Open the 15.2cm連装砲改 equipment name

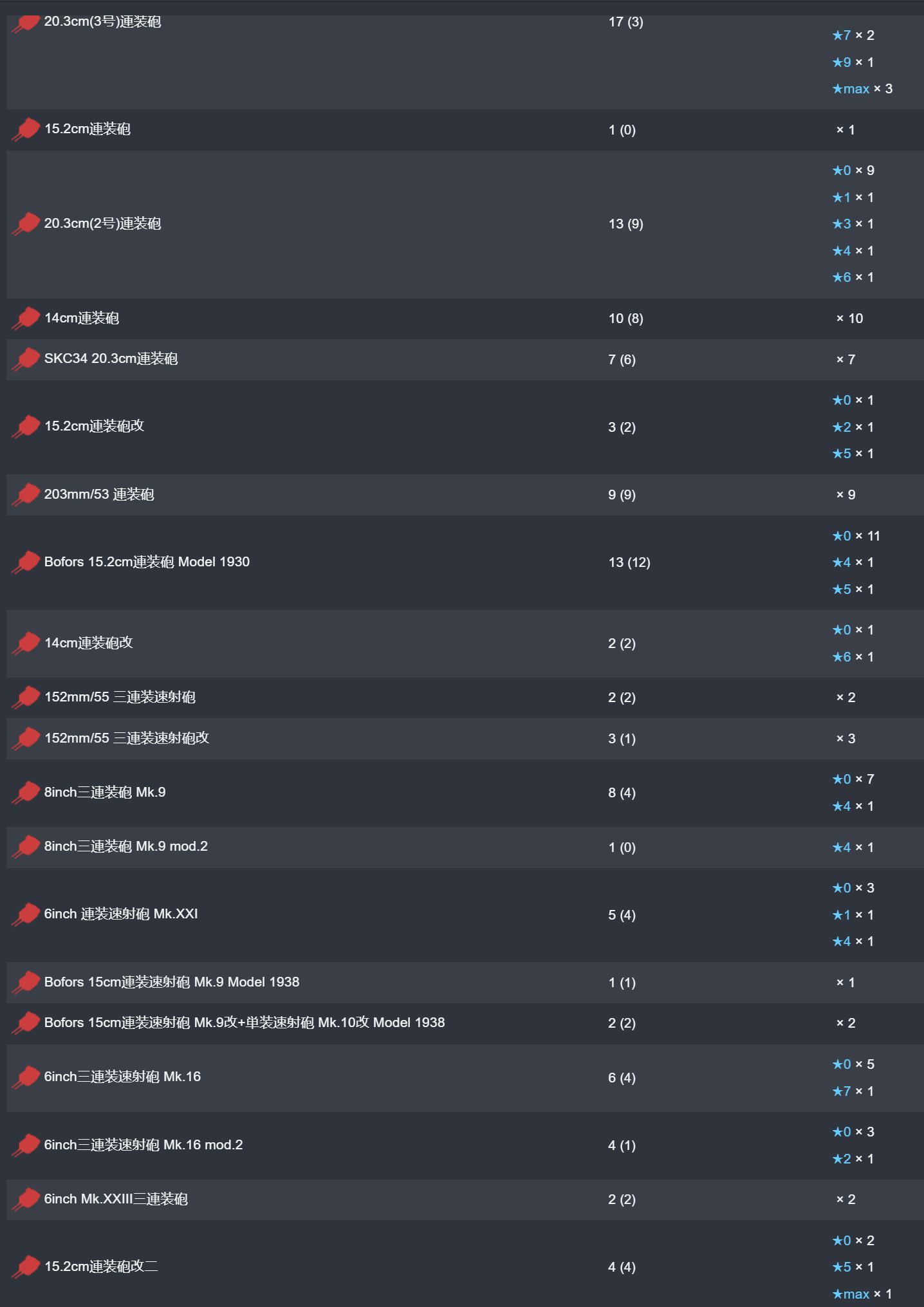point(94,426)
